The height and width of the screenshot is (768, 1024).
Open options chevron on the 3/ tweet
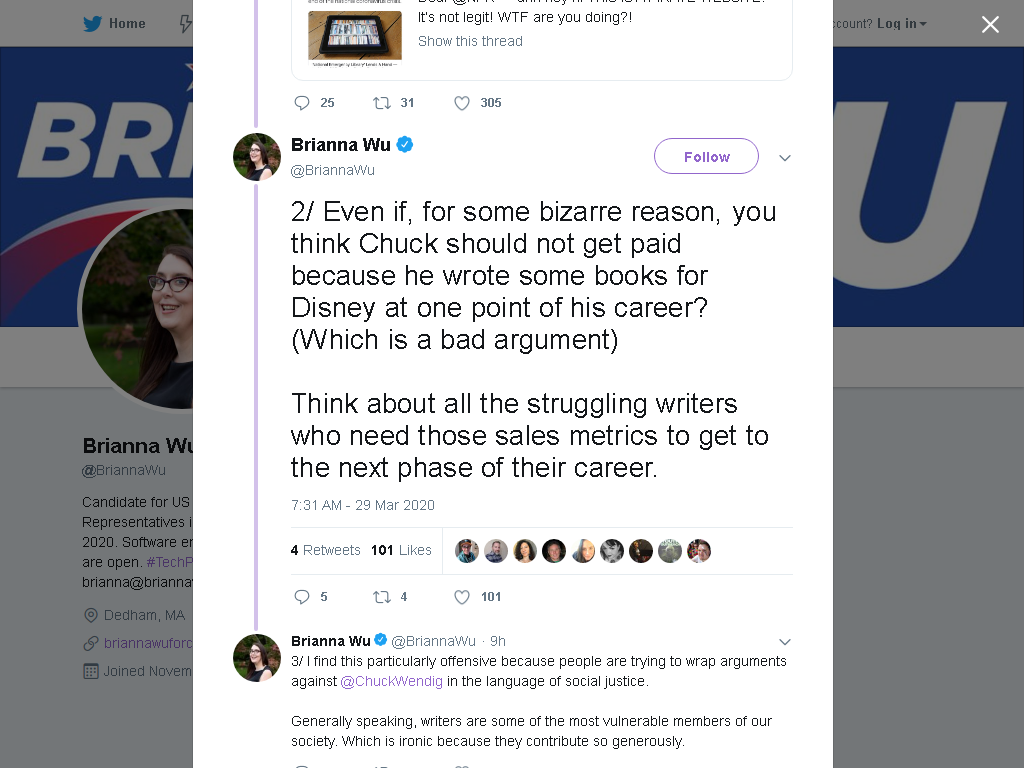coord(785,641)
